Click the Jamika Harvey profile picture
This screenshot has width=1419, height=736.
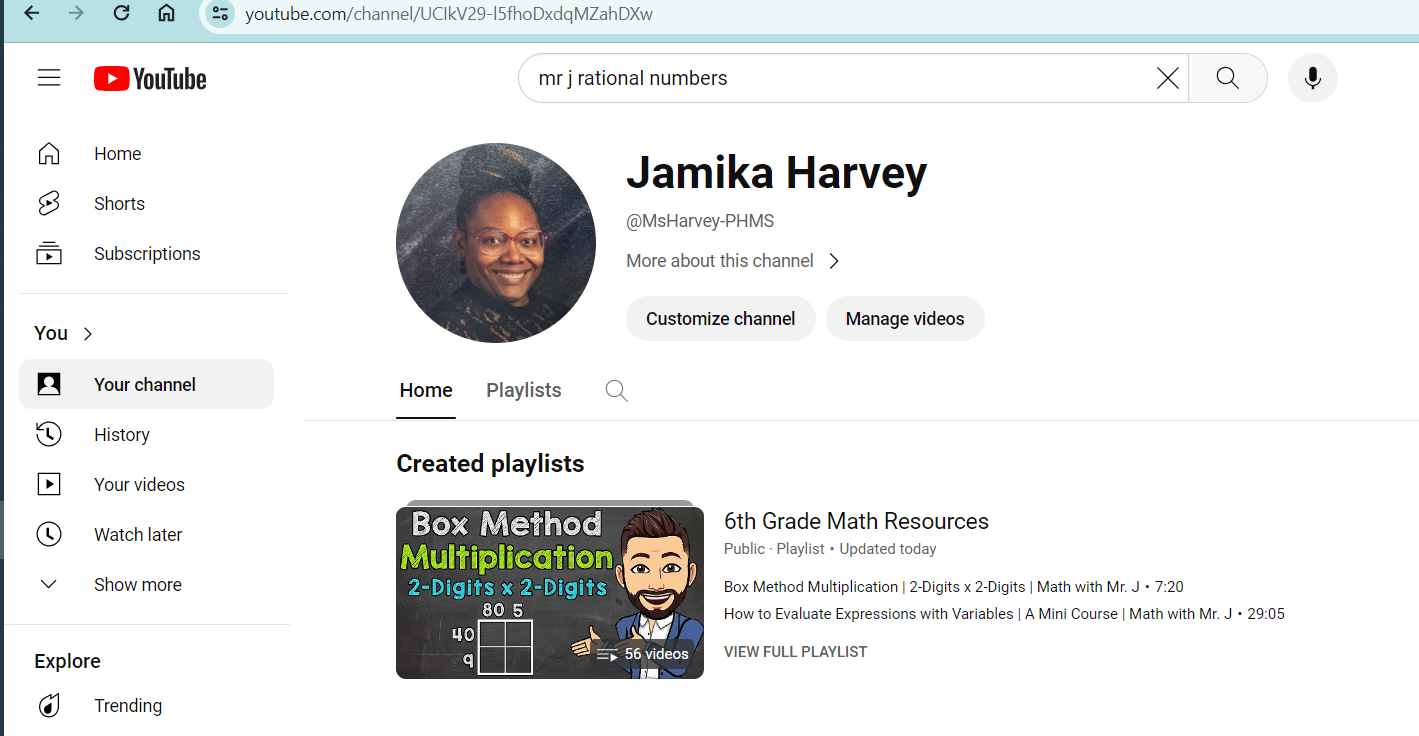click(x=496, y=243)
